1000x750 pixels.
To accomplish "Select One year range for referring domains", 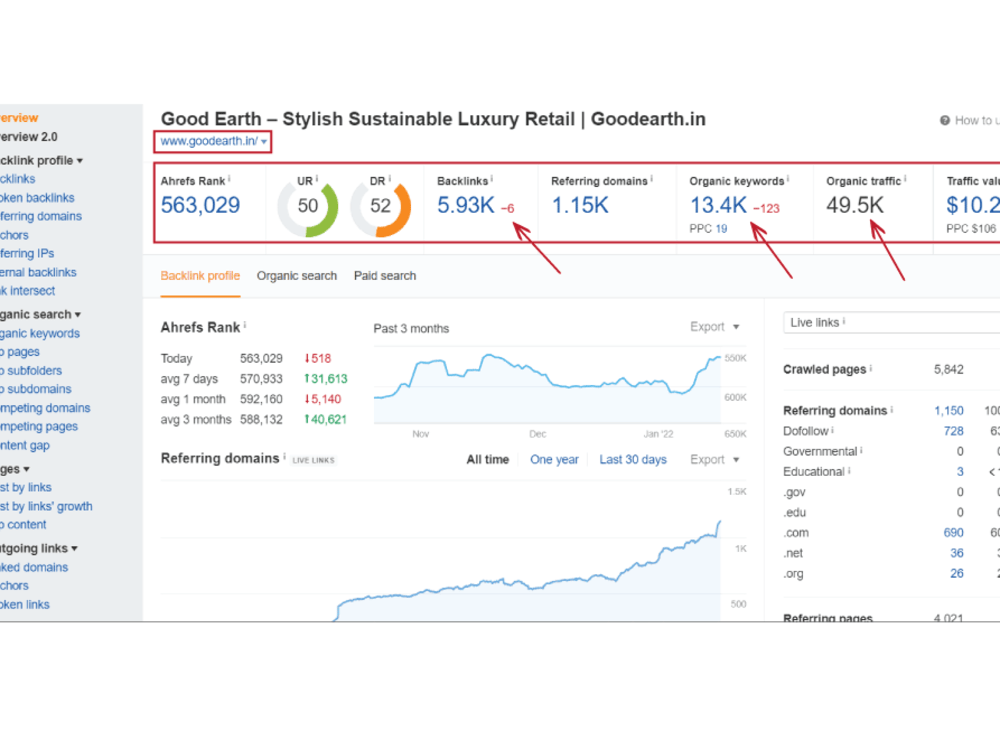I will coord(554,459).
